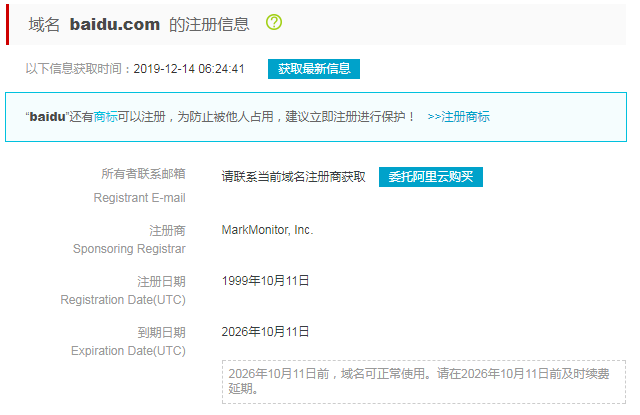Click the dashed renewal reminder box

click(423, 382)
